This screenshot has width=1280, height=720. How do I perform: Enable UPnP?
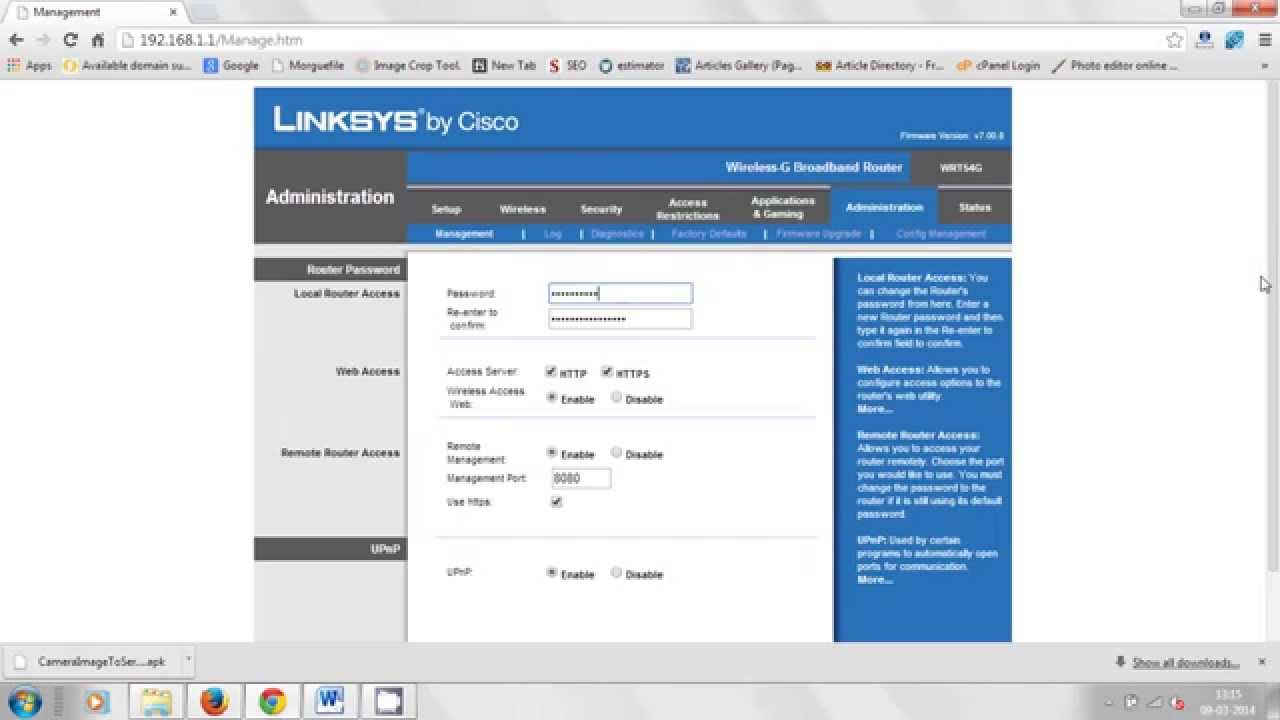551,573
